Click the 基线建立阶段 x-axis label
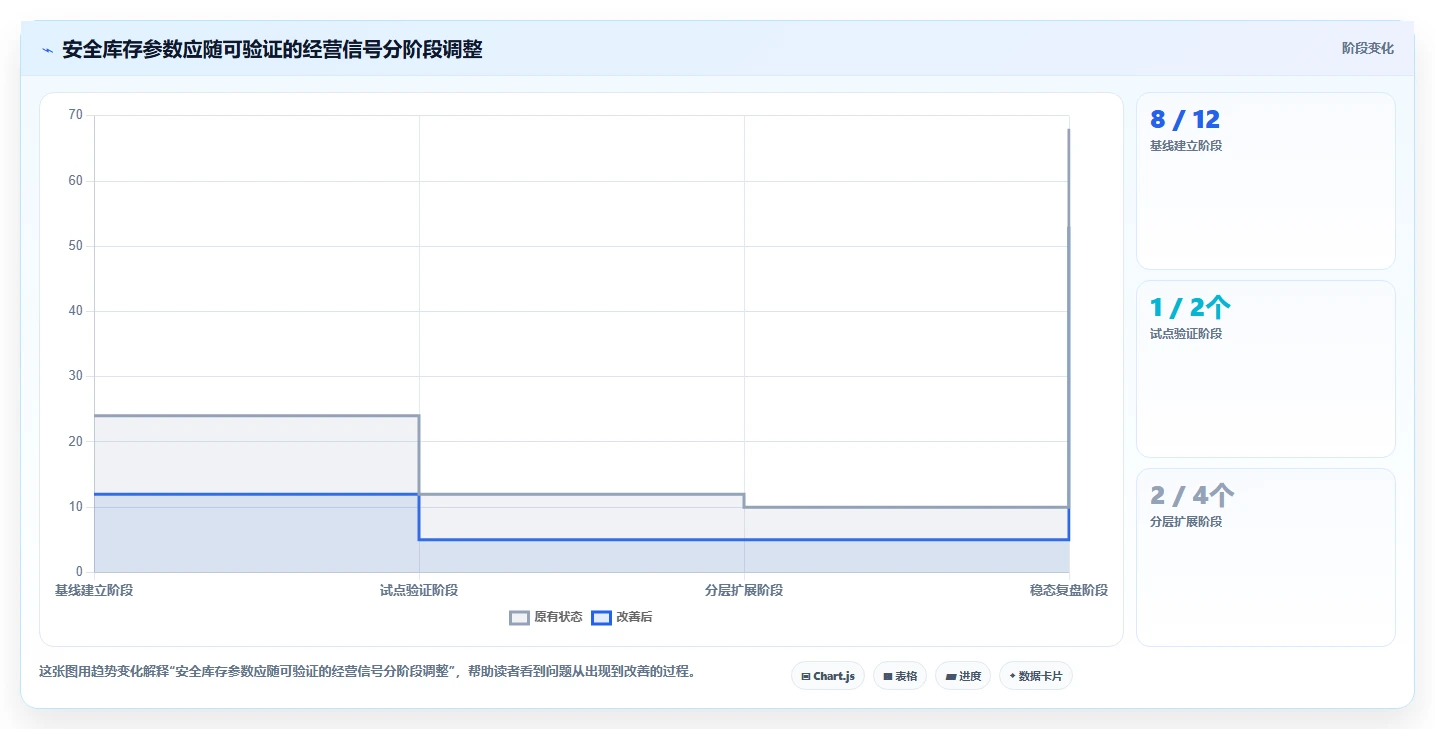Screen dimensions: 1435x729 (x=94, y=590)
